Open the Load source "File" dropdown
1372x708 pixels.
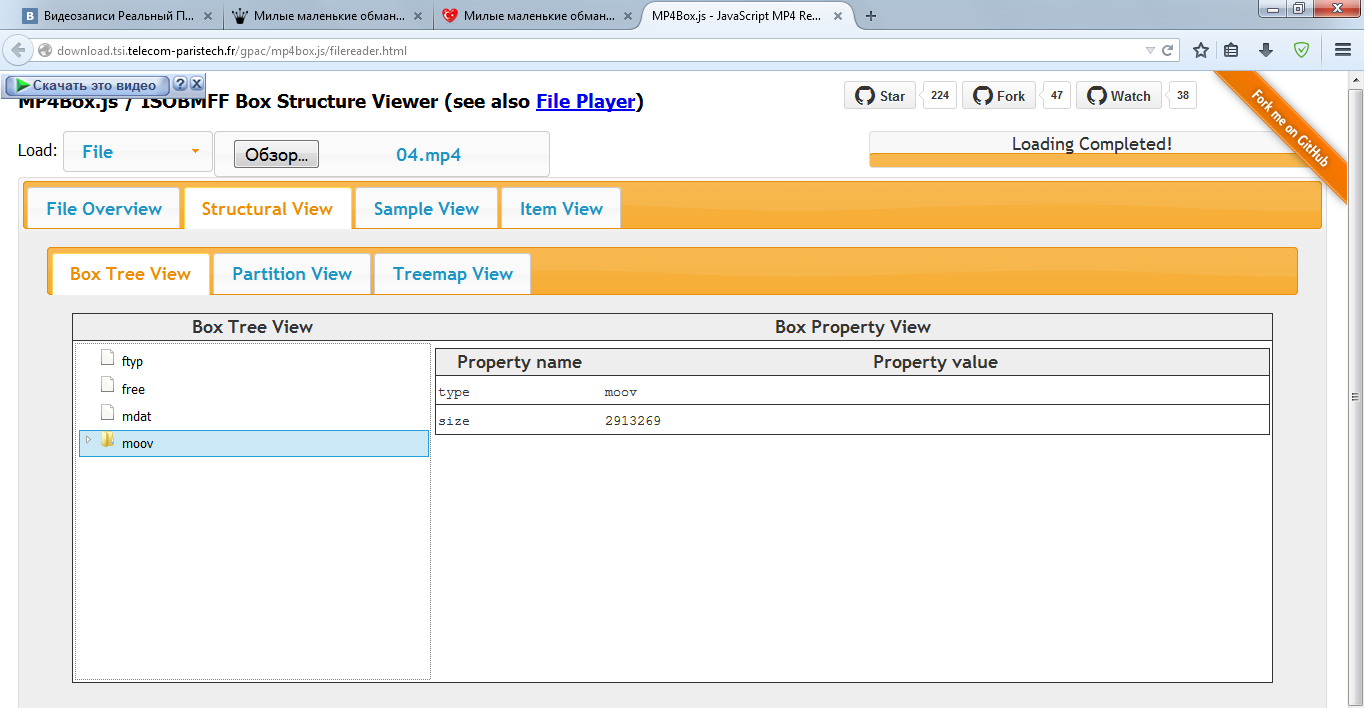[x=138, y=152]
